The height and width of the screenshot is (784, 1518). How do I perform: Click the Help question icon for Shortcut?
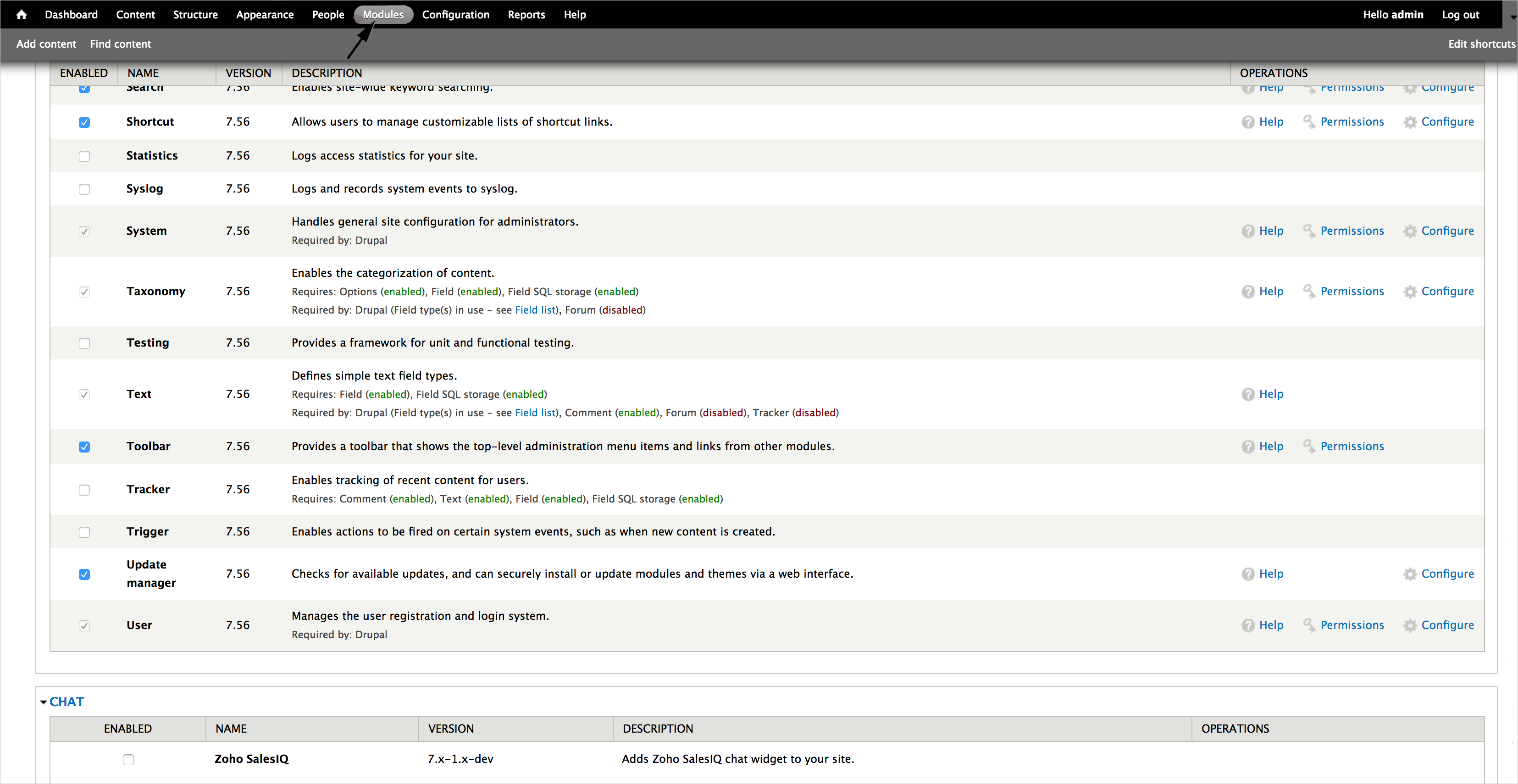pyautogui.click(x=1247, y=122)
